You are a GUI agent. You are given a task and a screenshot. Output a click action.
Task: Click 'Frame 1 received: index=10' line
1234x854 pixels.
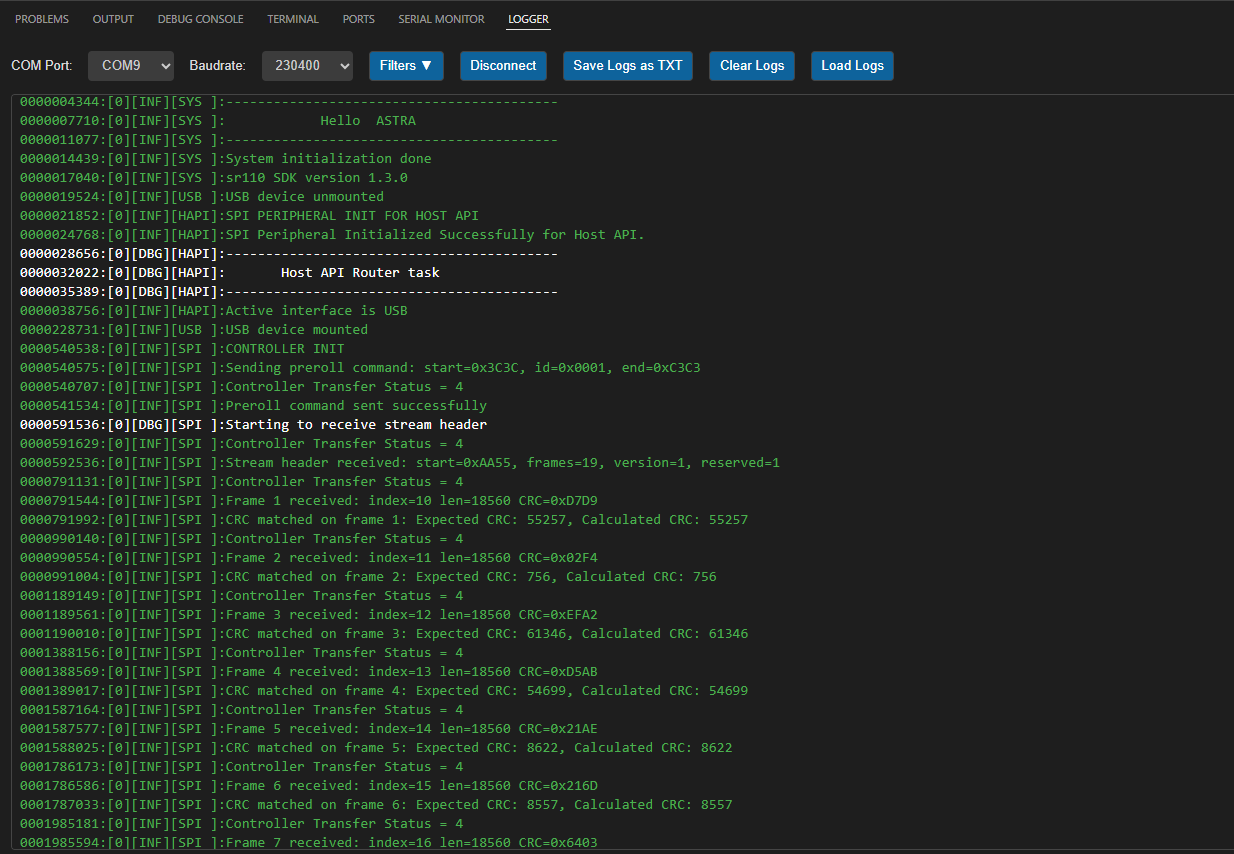coord(309,501)
